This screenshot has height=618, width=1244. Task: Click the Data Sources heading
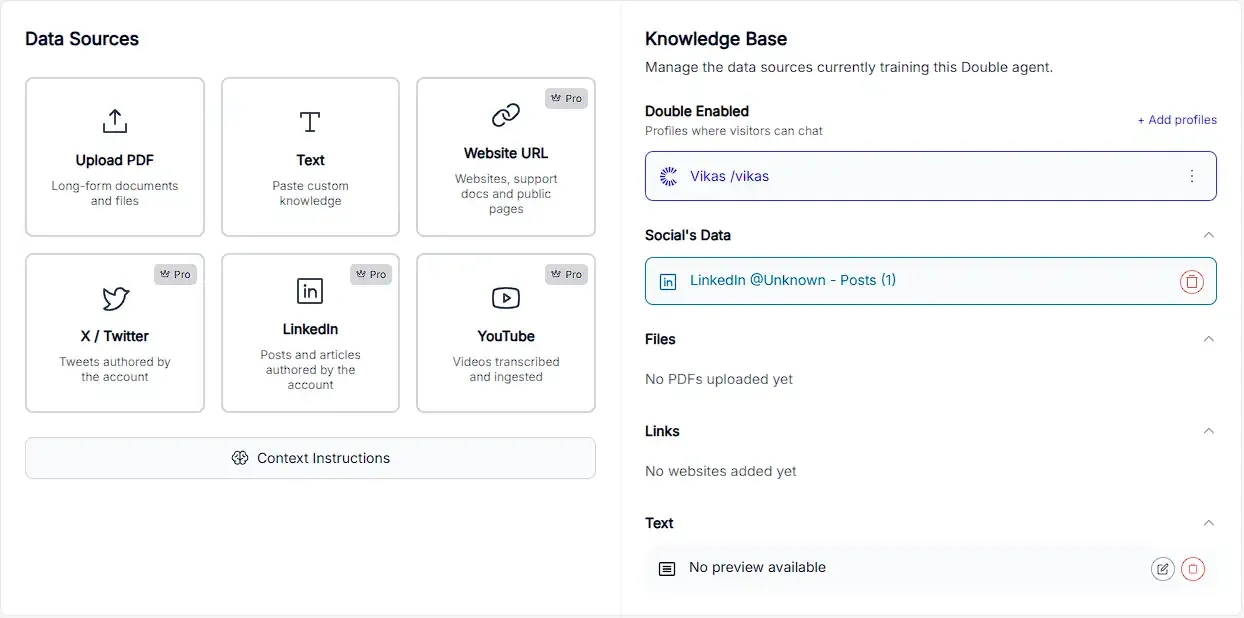click(82, 39)
